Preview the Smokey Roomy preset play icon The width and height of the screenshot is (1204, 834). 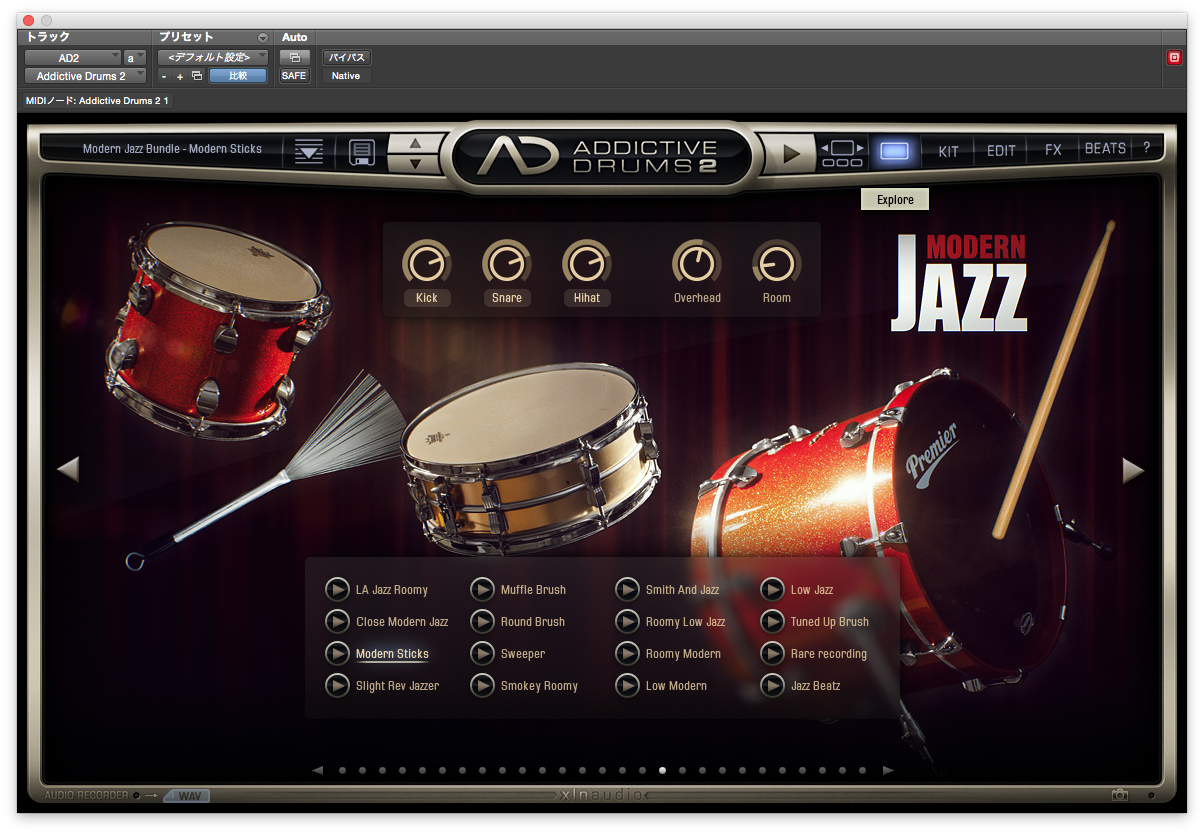[482, 686]
